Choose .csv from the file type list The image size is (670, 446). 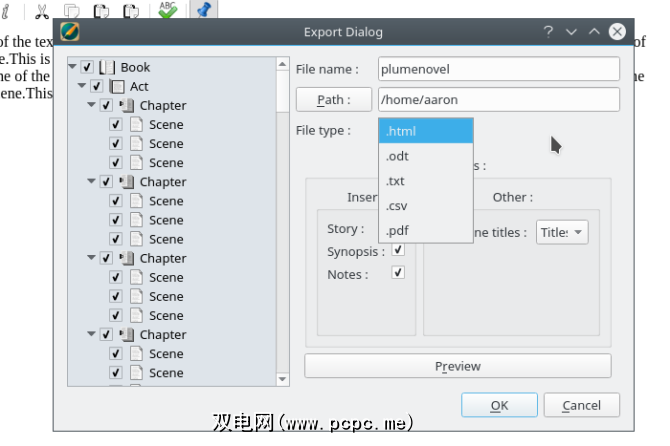click(426, 205)
